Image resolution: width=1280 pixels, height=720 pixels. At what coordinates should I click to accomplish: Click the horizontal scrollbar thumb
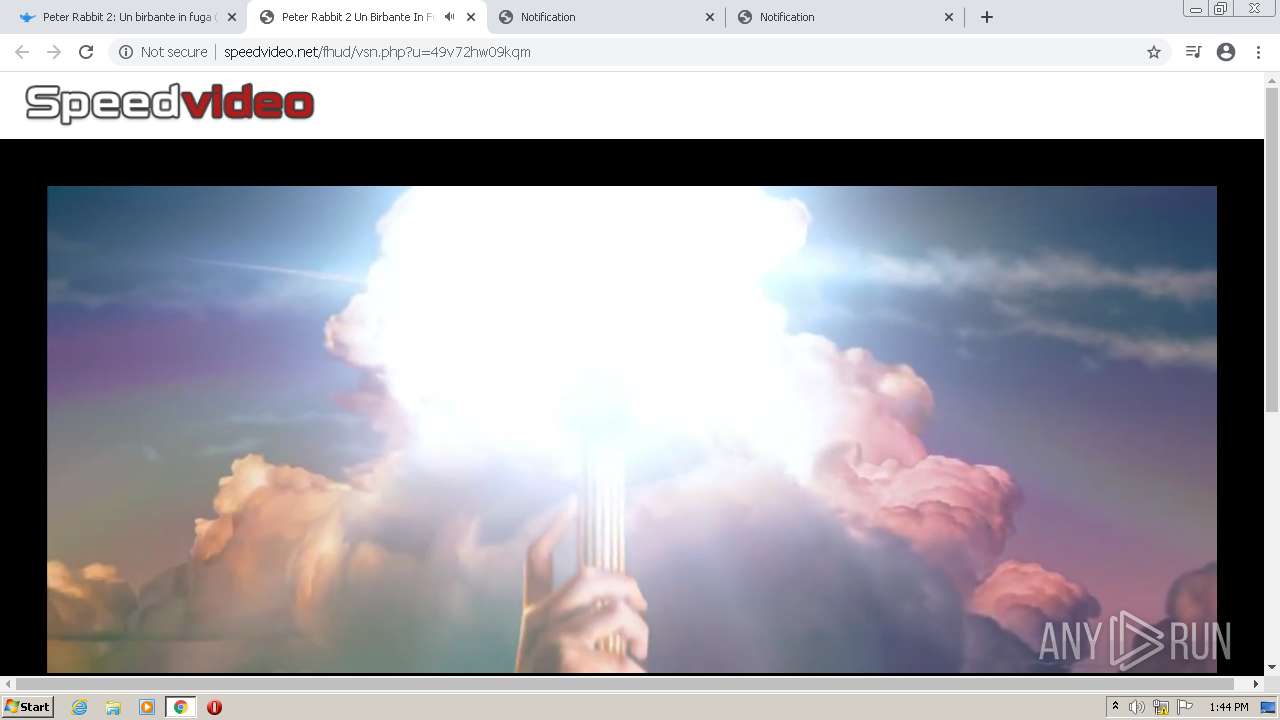(x=626, y=684)
